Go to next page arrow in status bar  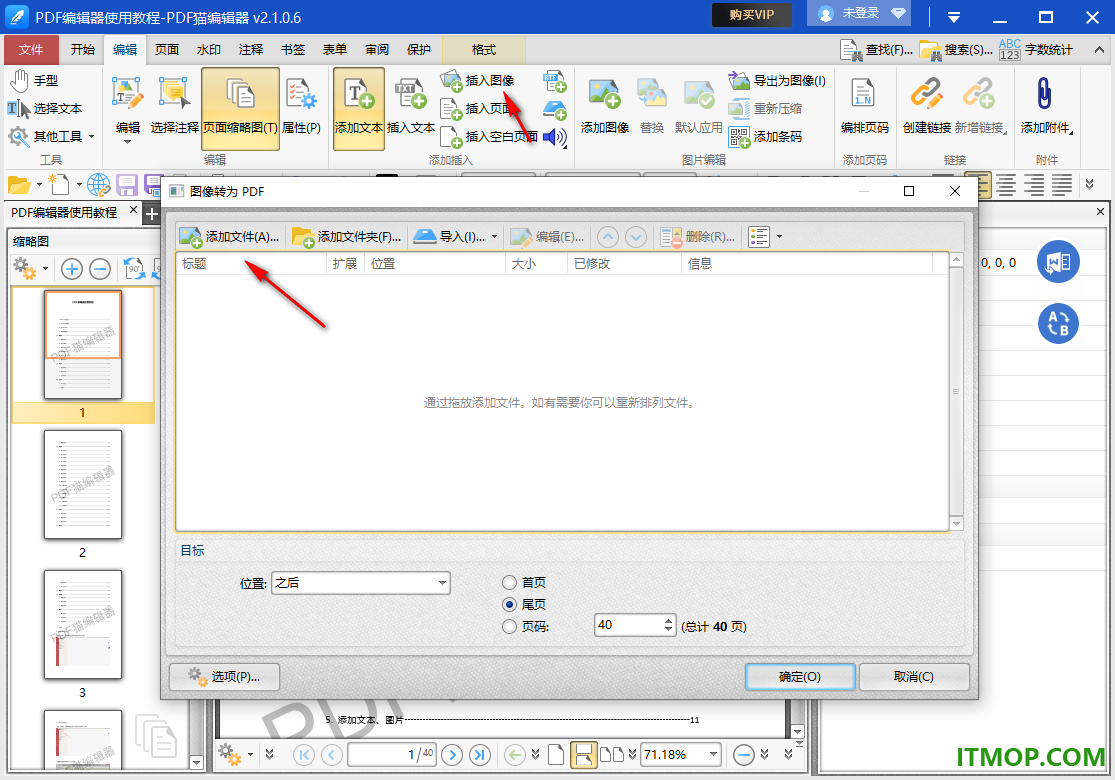point(452,754)
